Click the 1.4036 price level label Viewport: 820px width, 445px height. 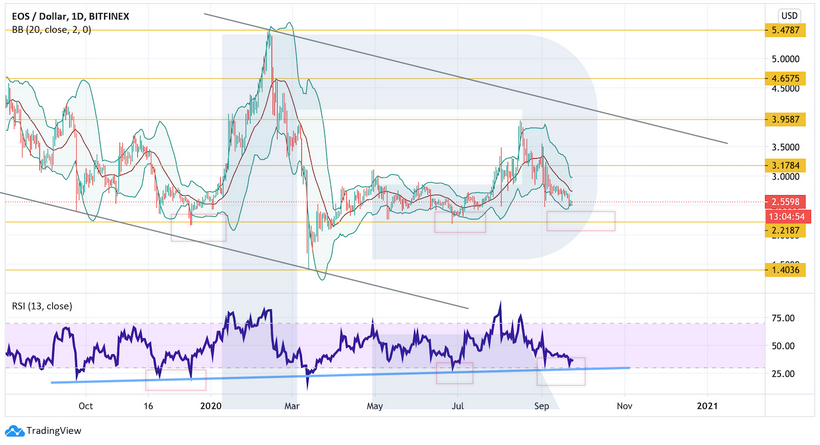point(785,270)
